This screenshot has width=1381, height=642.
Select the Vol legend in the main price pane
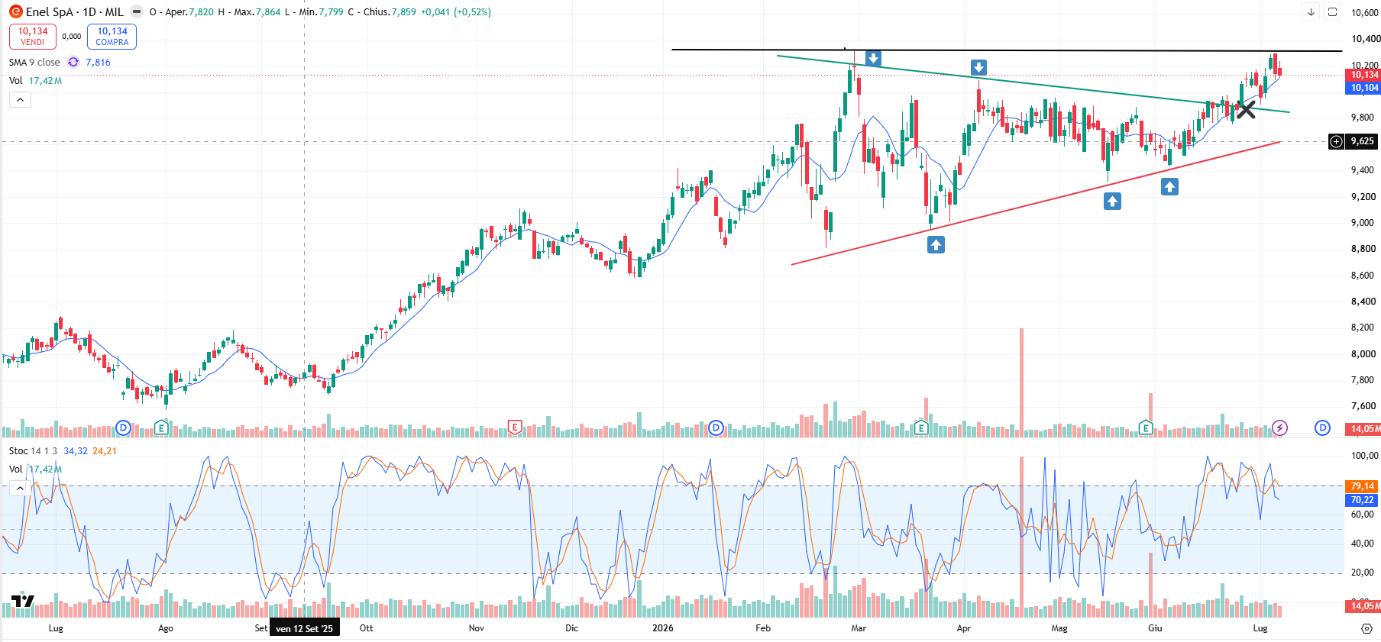(x=16, y=81)
